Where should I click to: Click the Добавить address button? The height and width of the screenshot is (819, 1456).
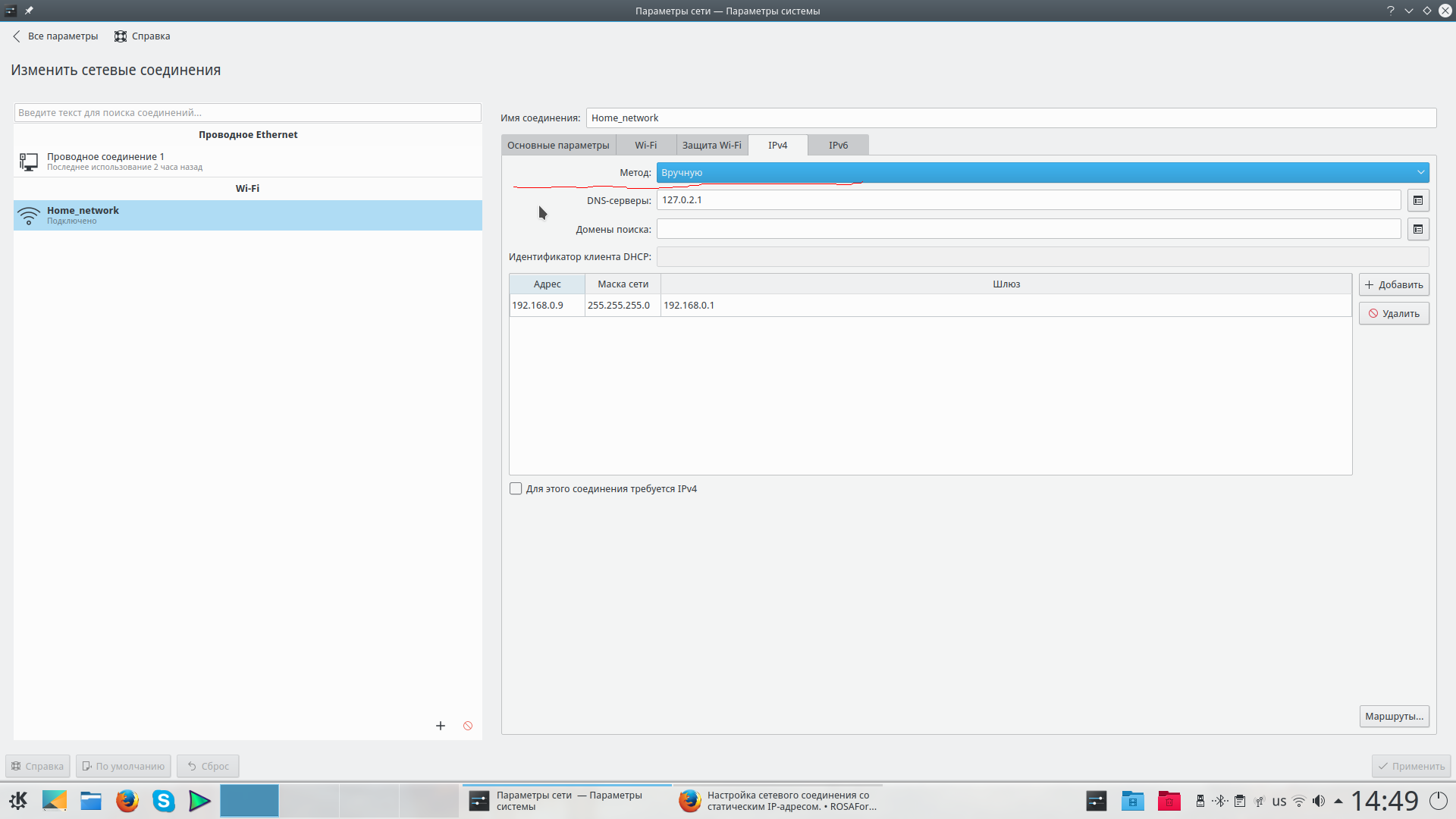(1393, 284)
